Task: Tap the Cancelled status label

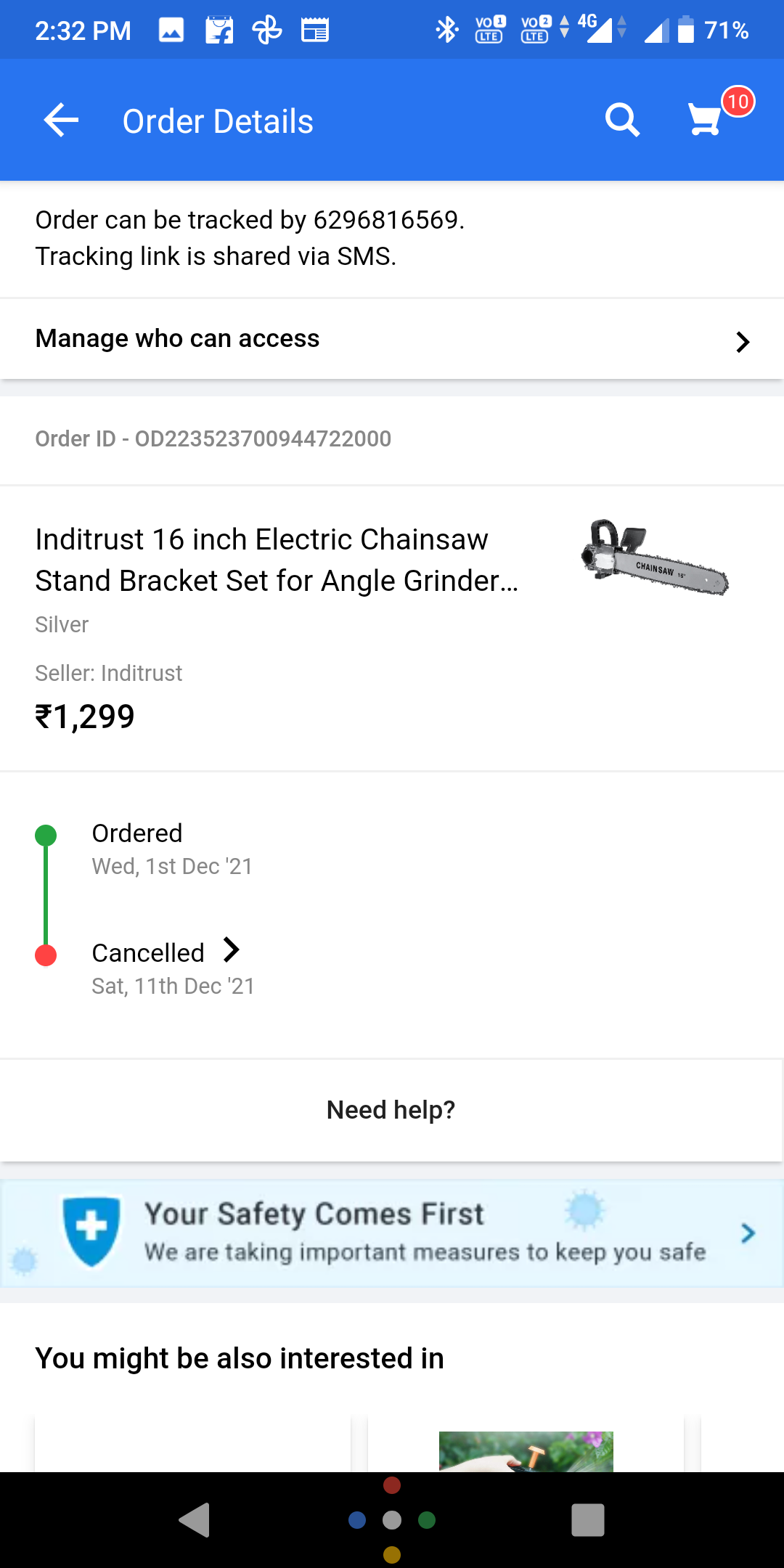Action: tap(148, 953)
